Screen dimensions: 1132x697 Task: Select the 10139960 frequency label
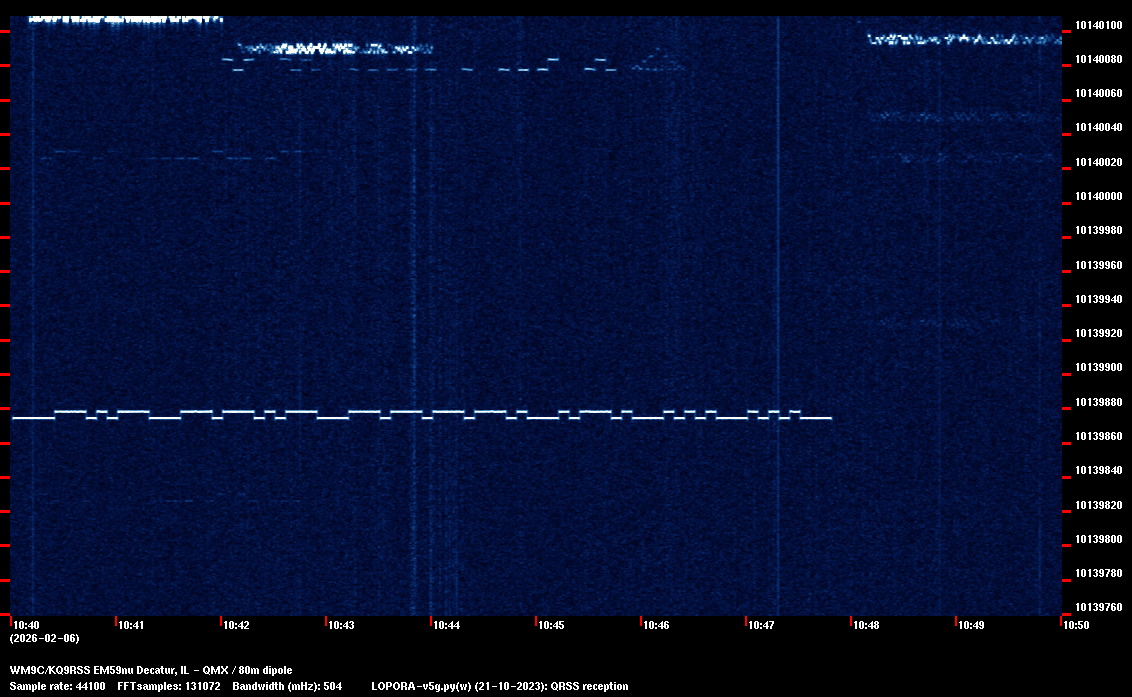point(1099,265)
